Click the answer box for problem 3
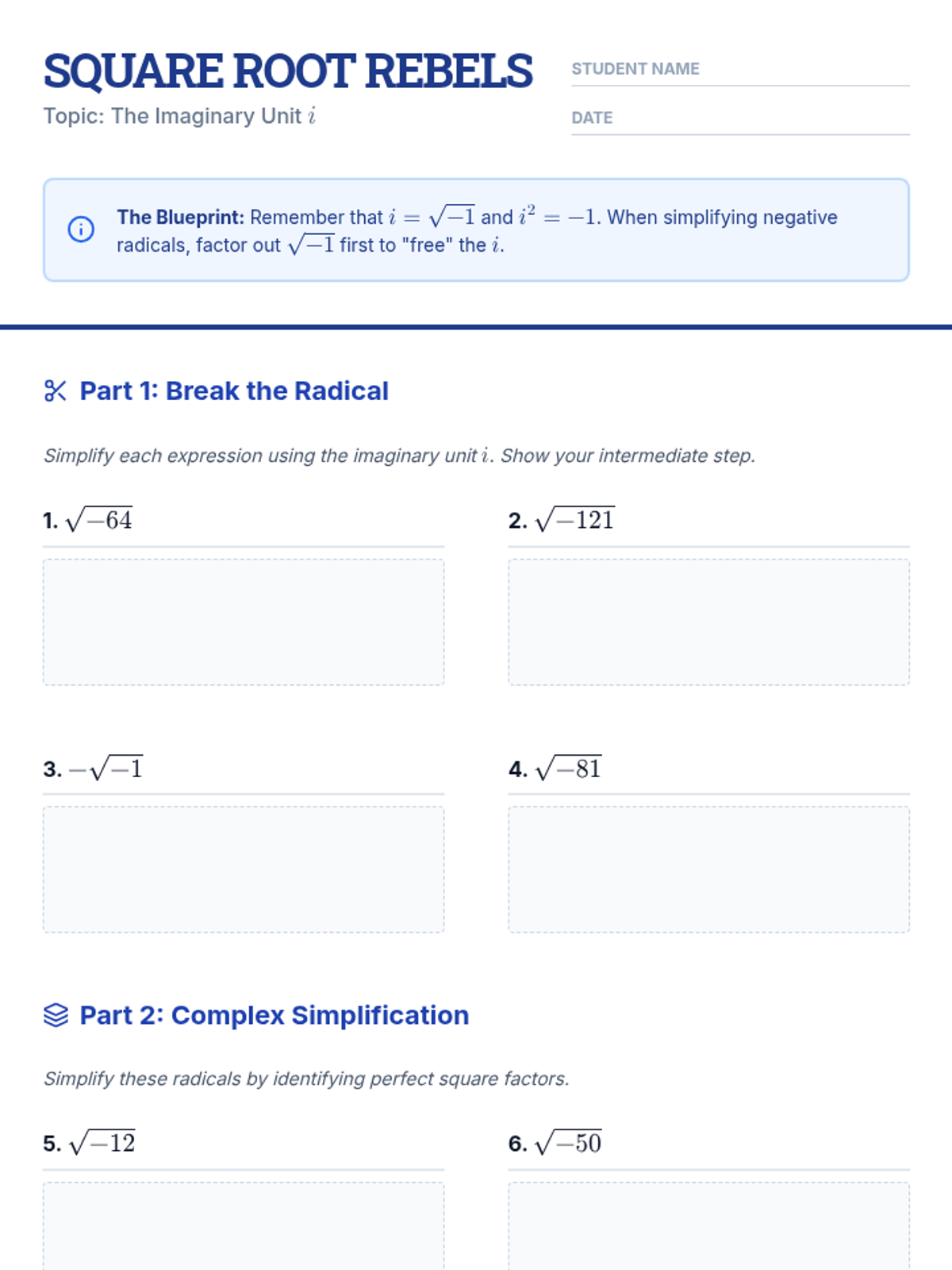This screenshot has width=952, height=1270. click(244, 869)
